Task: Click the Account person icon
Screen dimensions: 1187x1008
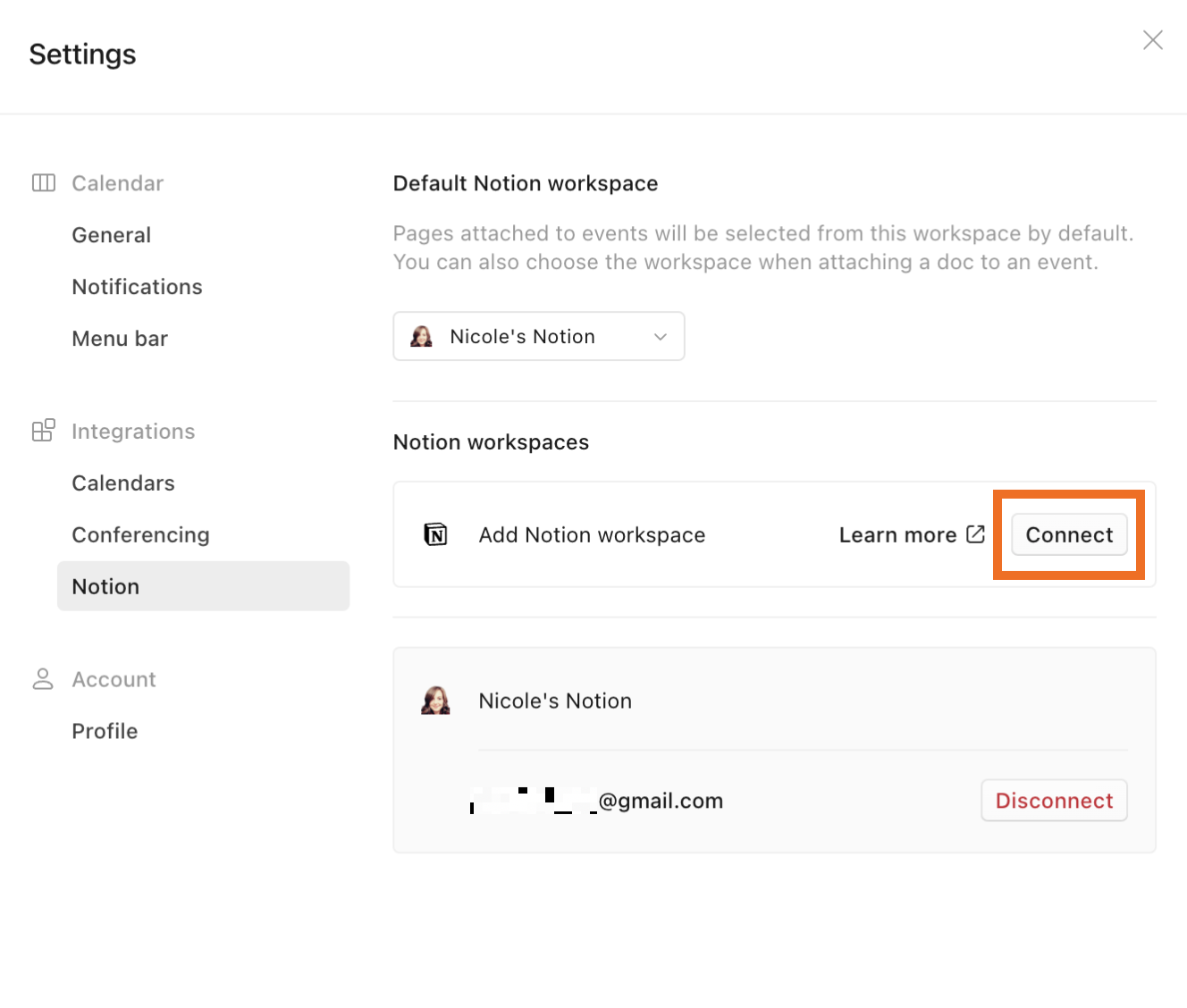Action: (x=43, y=679)
